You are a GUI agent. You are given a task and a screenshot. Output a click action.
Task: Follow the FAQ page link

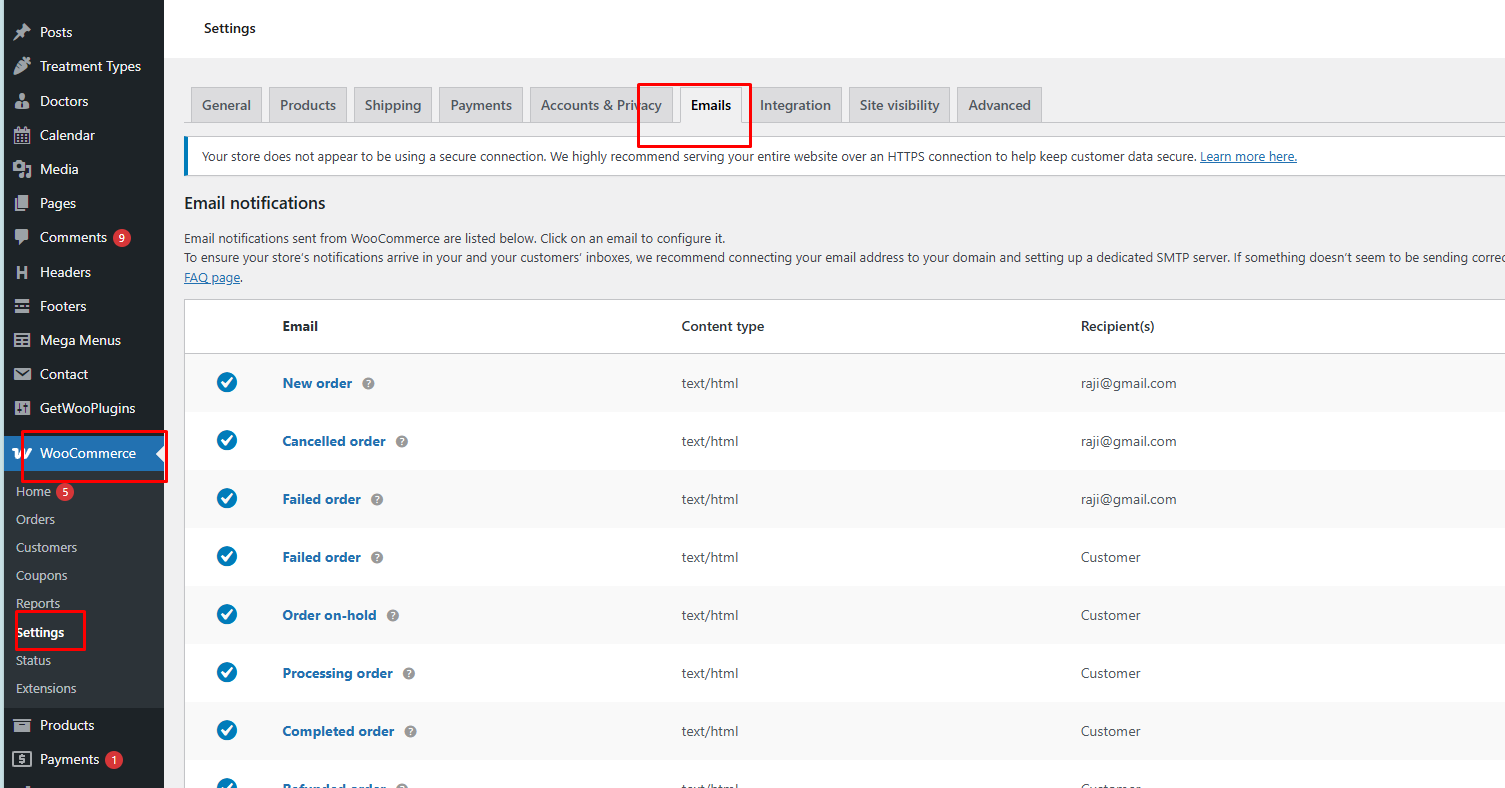(212, 277)
